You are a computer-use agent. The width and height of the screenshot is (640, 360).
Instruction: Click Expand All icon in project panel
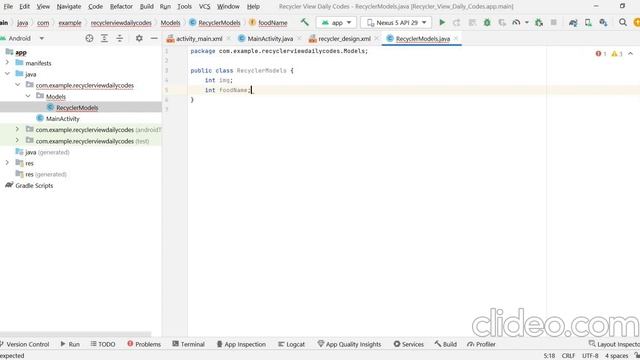pos(104,38)
